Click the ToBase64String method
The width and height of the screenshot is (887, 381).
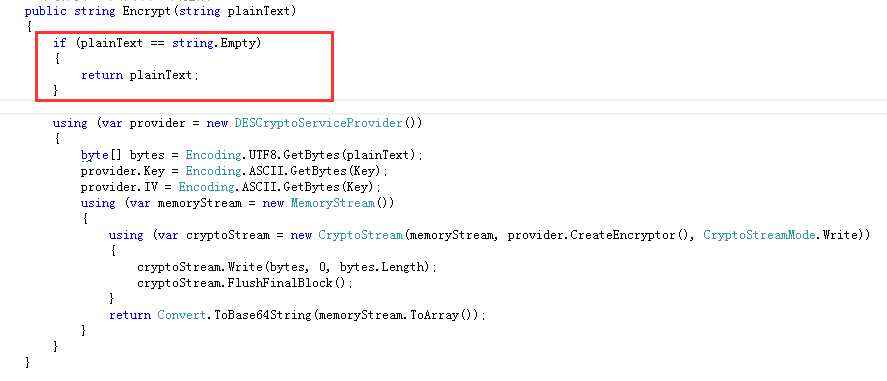tap(262, 315)
